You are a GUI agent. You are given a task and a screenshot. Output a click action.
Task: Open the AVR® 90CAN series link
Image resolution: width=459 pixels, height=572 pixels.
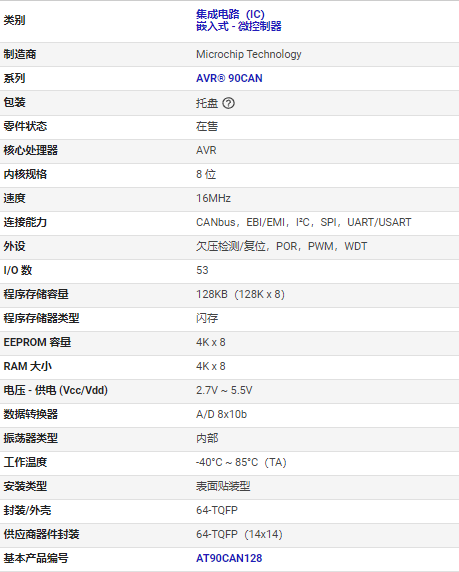click(x=229, y=78)
